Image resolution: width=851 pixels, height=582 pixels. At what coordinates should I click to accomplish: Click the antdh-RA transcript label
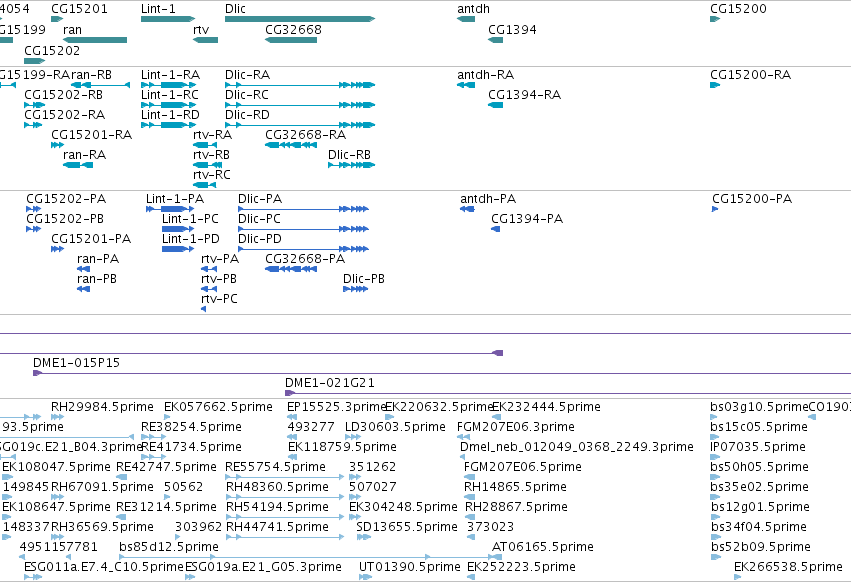(x=485, y=74)
